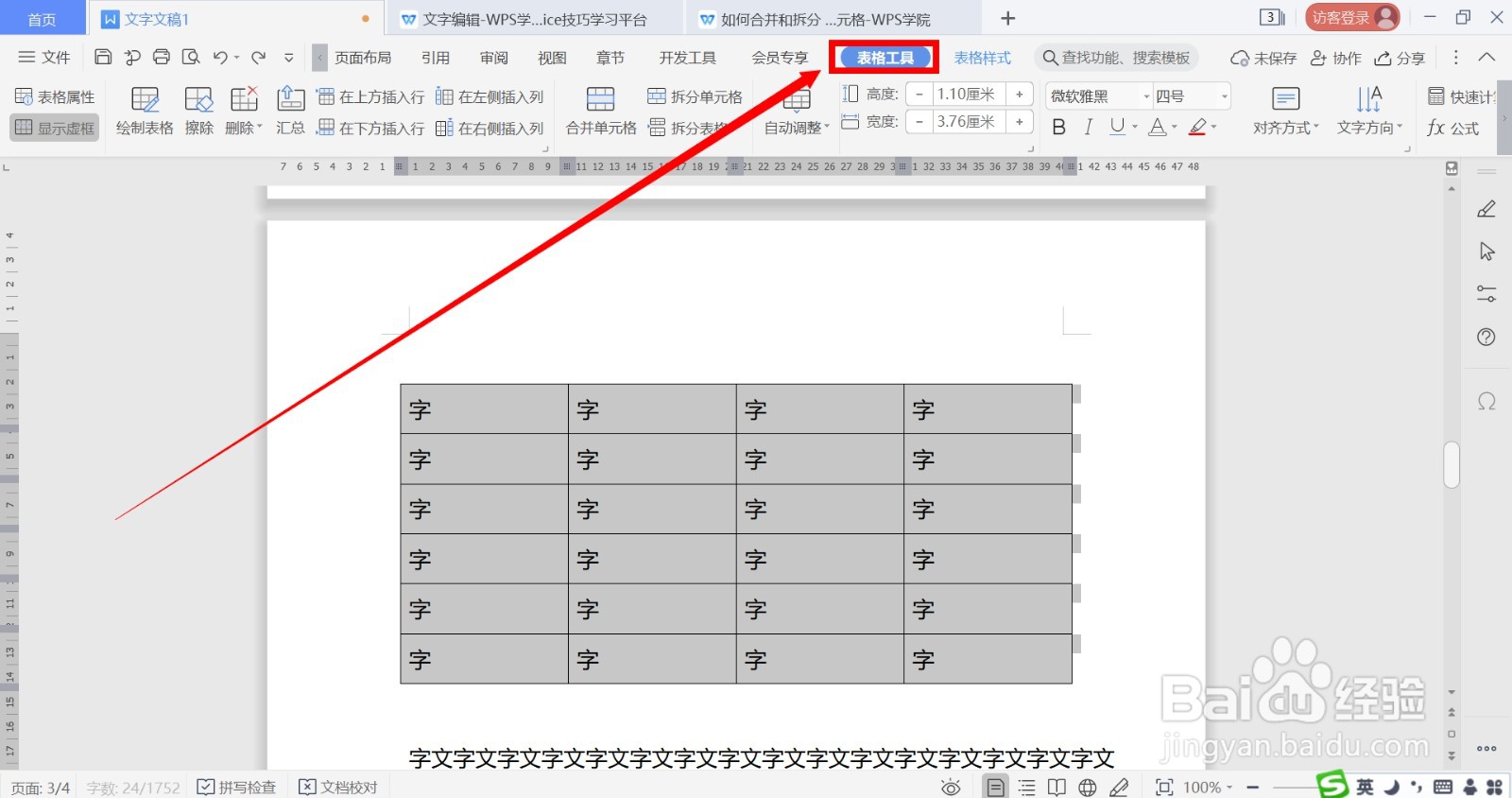Switch to References (引用) tab
The image size is (1512, 798).
click(436, 58)
